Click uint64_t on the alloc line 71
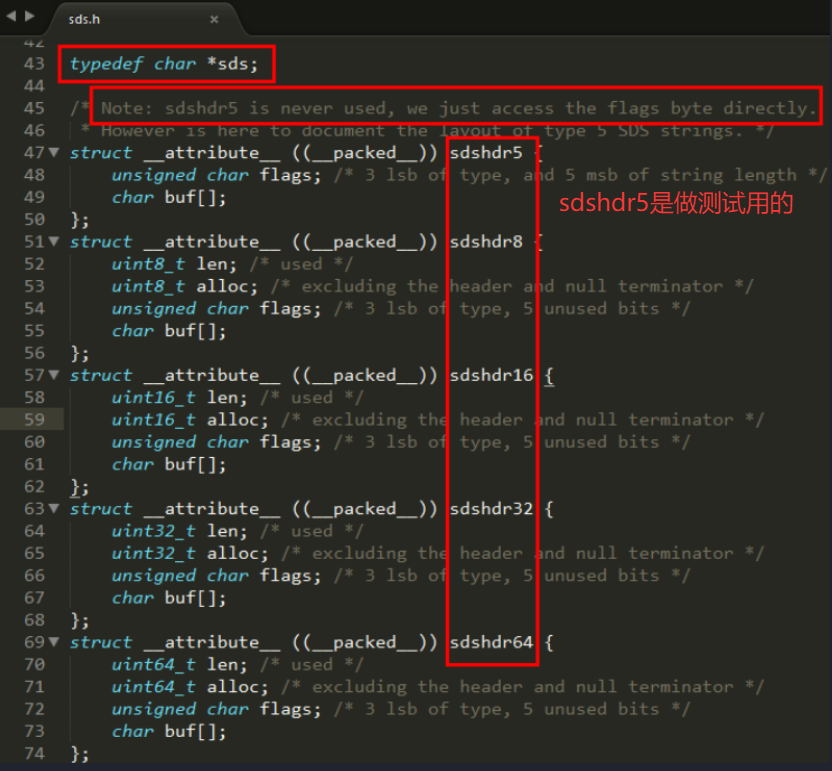Screen dimensions: 832x771 click(x=153, y=687)
